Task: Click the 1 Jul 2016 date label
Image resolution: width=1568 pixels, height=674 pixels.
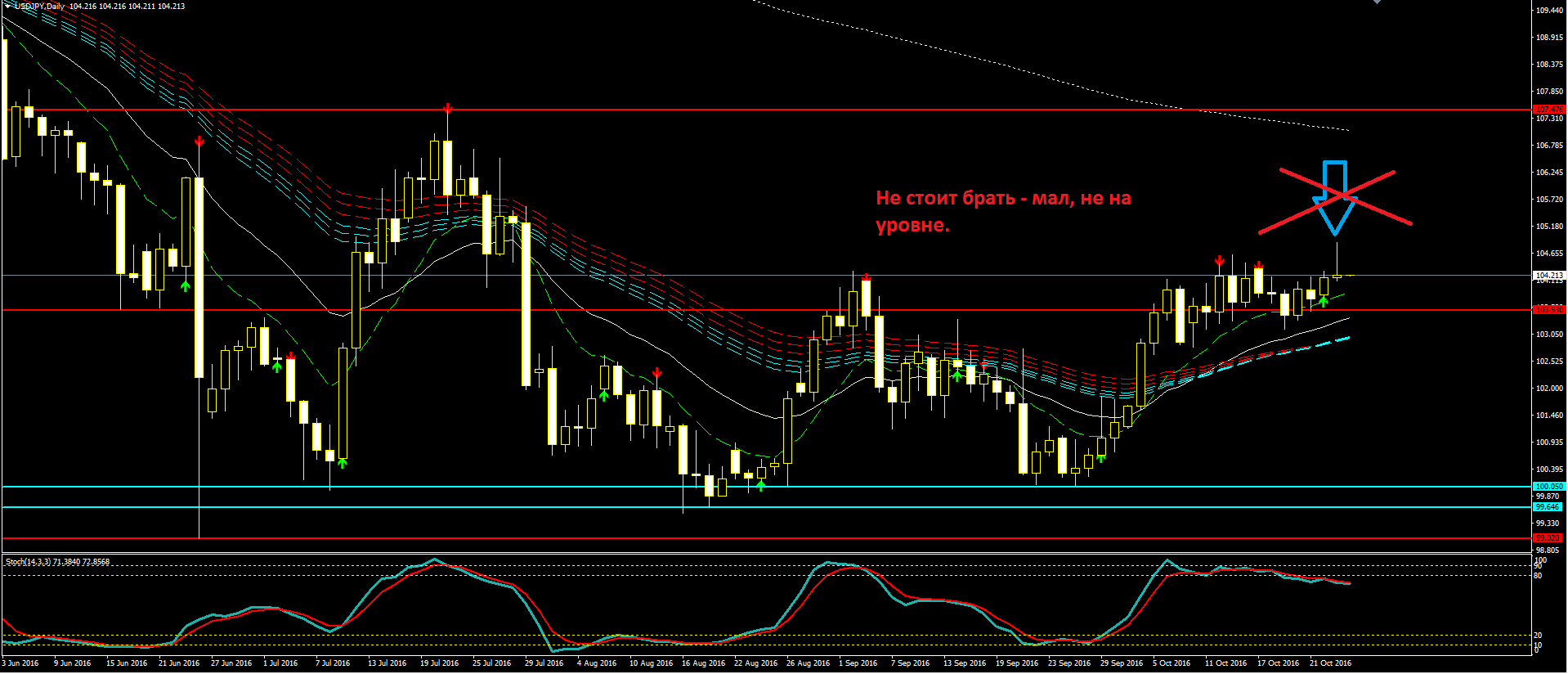Action: click(280, 663)
